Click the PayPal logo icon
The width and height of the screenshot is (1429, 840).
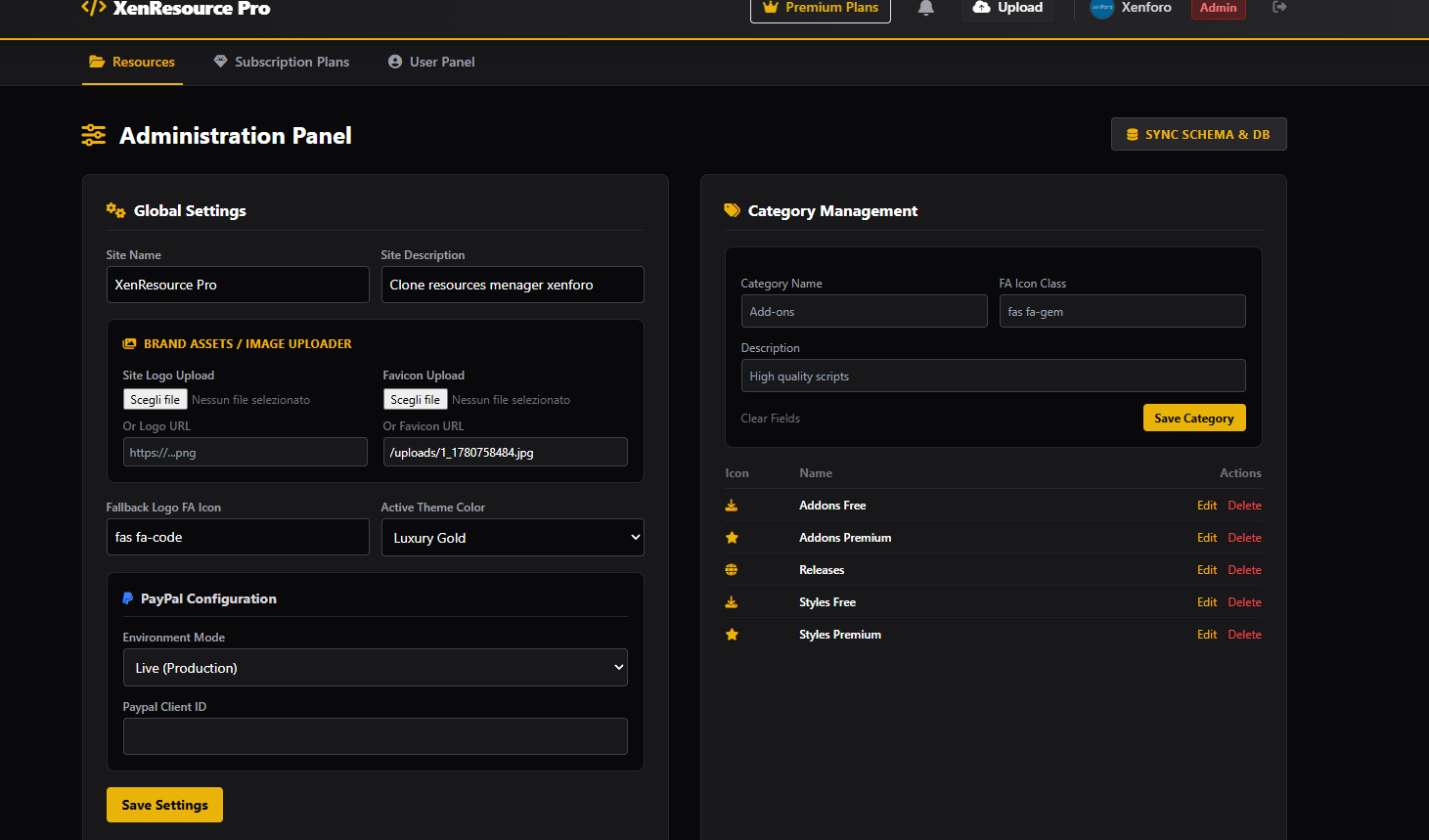point(128,598)
